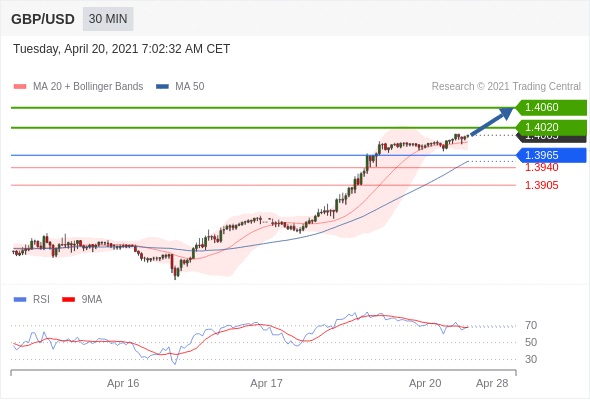Toggle the 9MA legend label
Image resolution: width=590 pixels, height=400 pixels.
tap(92, 300)
